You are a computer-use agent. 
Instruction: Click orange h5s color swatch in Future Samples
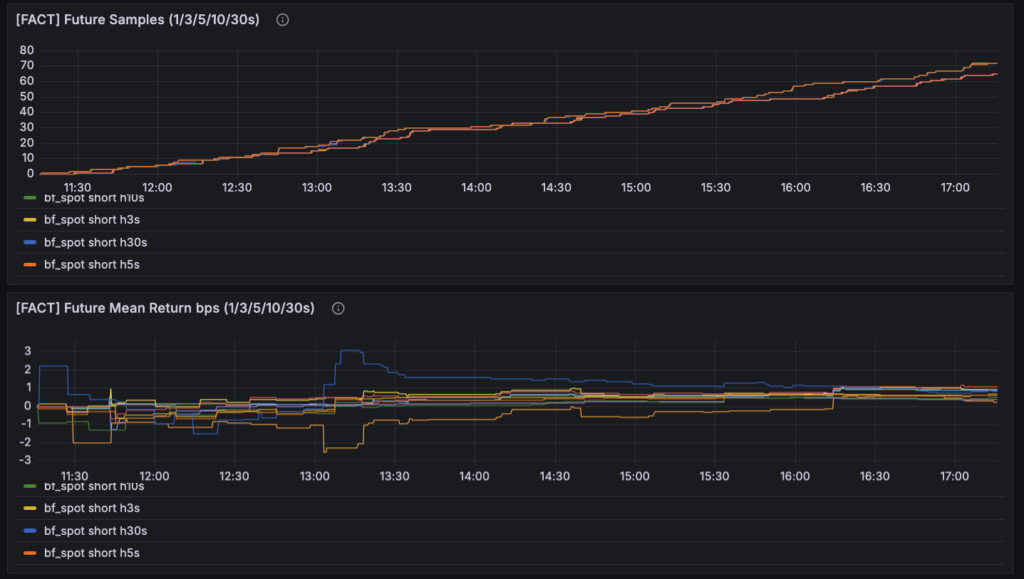[x=29, y=264]
